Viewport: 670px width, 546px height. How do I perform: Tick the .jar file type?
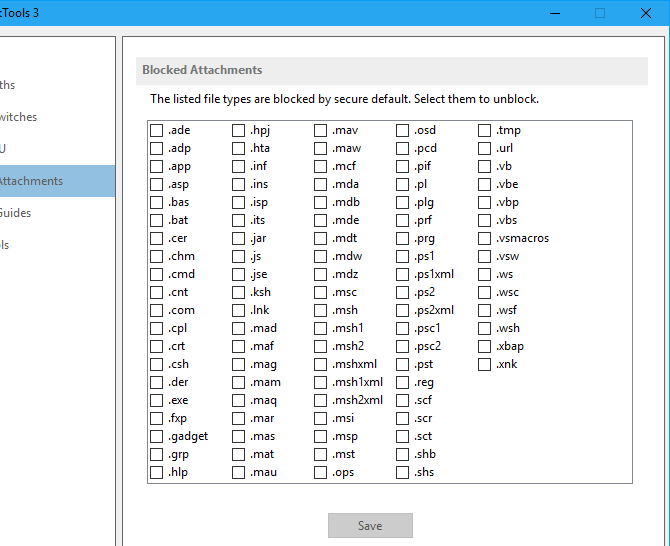(238, 238)
